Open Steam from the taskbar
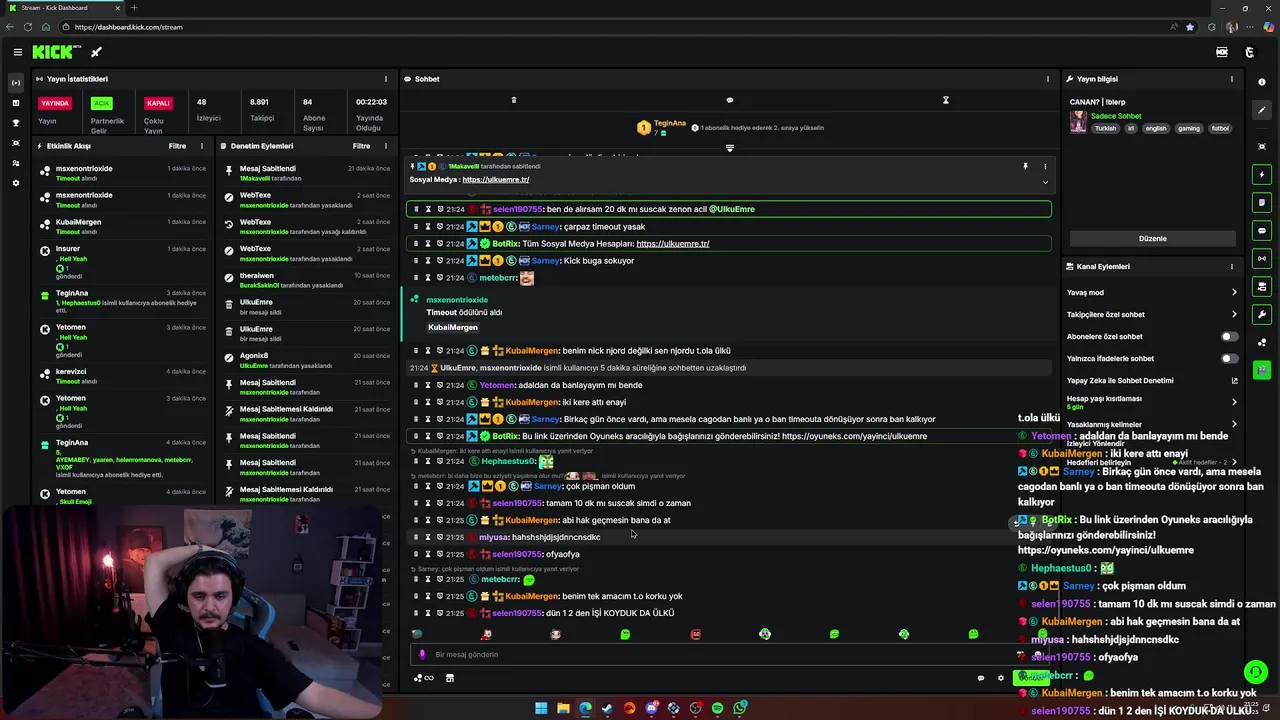Viewport: 1280px width, 720px height. coord(607,708)
